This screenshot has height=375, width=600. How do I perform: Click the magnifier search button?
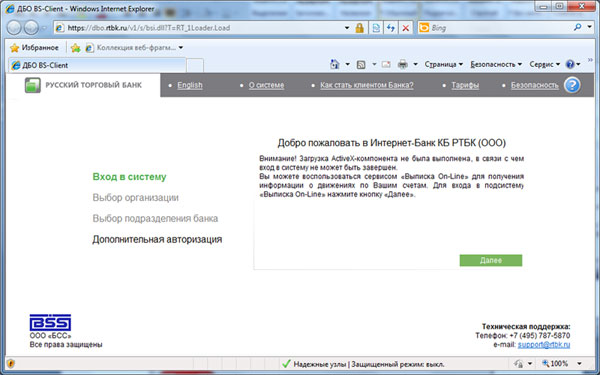pos(577,27)
